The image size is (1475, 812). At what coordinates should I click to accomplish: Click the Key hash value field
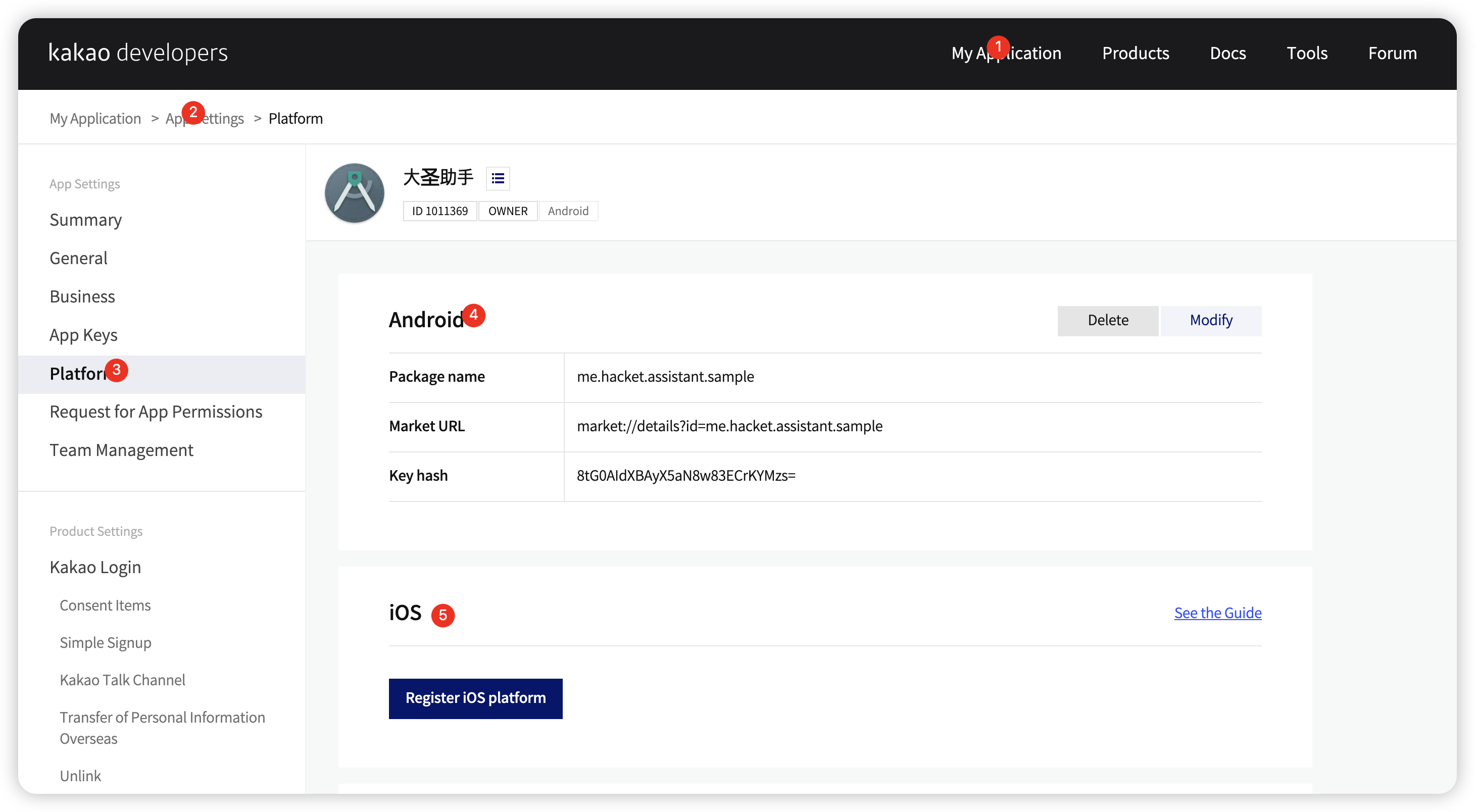686,476
